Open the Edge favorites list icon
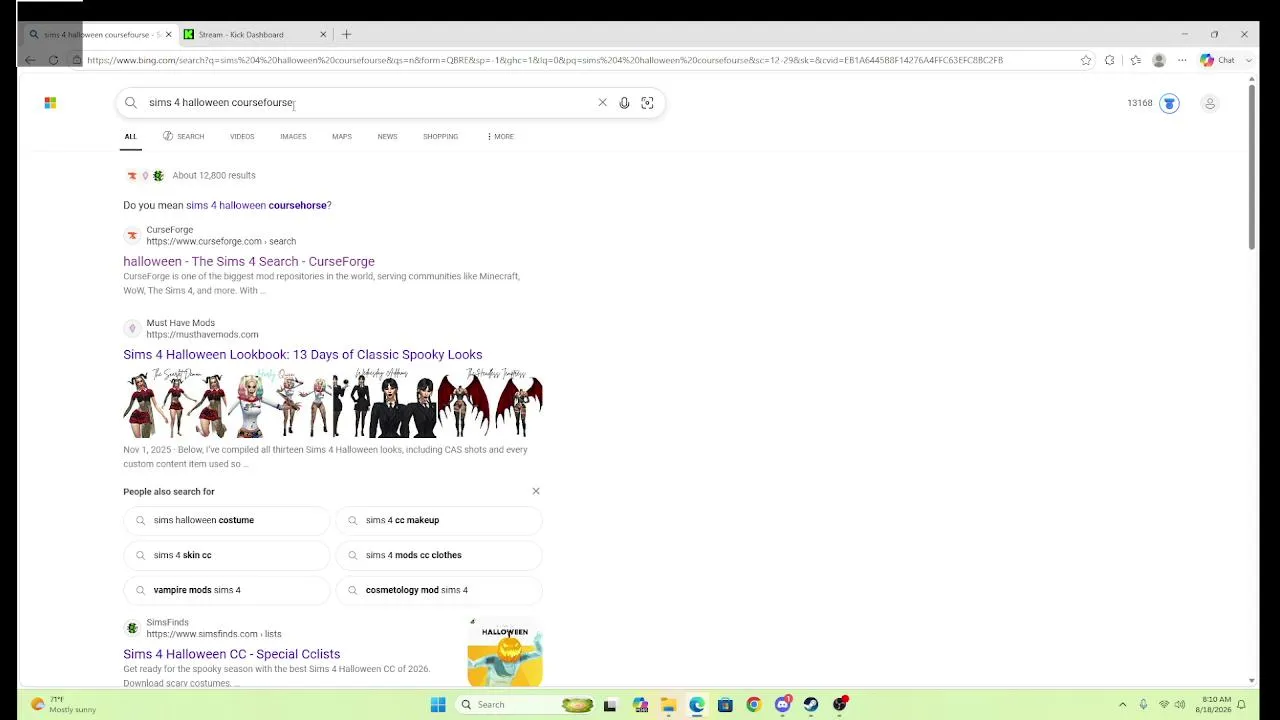 click(1135, 60)
